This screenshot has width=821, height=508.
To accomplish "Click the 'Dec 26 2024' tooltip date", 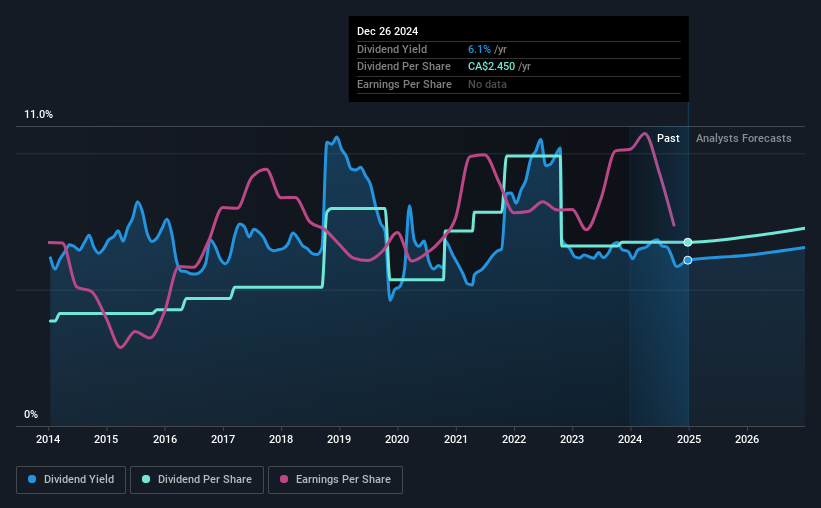I will (x=387, y=31).
